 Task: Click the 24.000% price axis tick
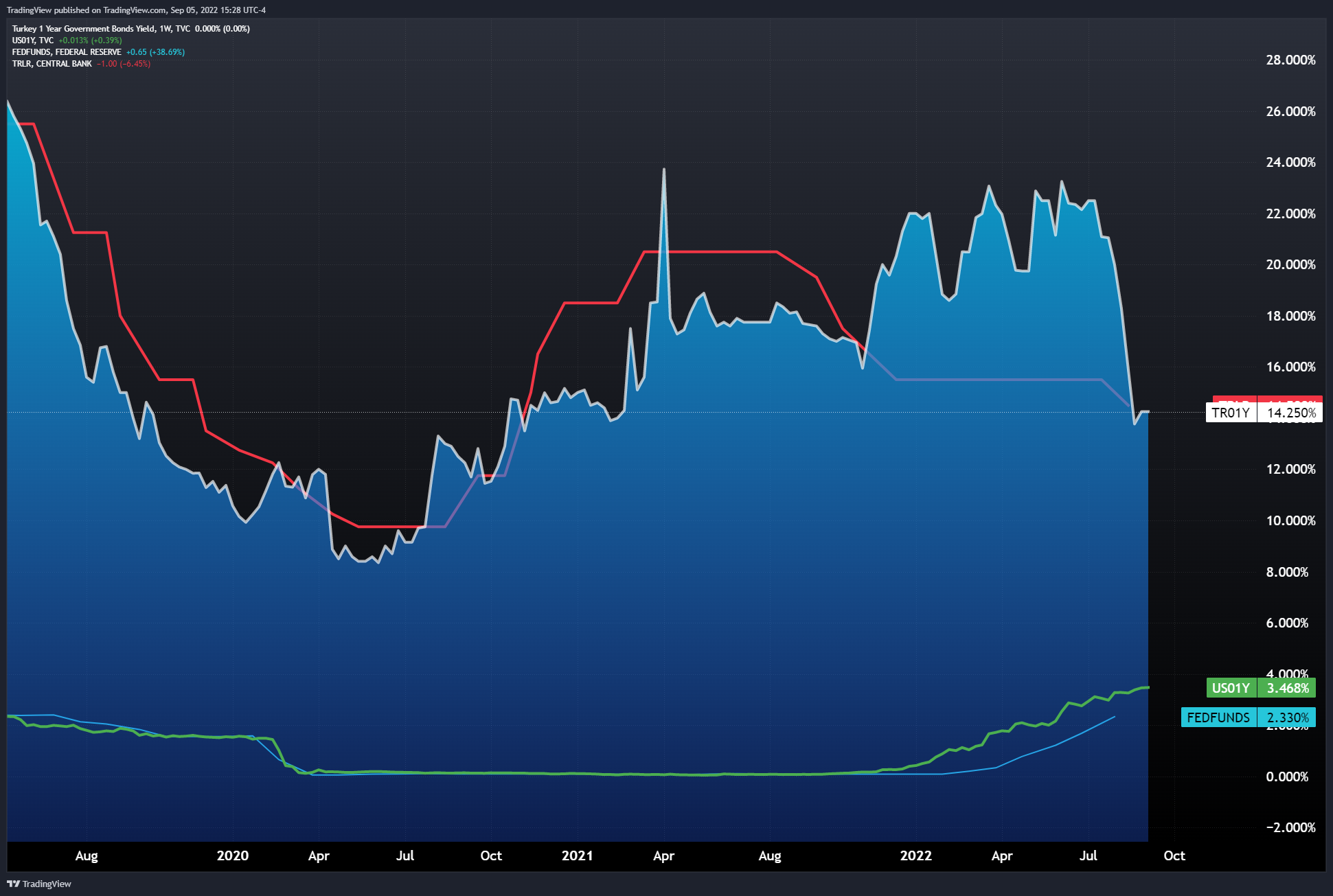pyautogui.click(x=1290, y=163)
